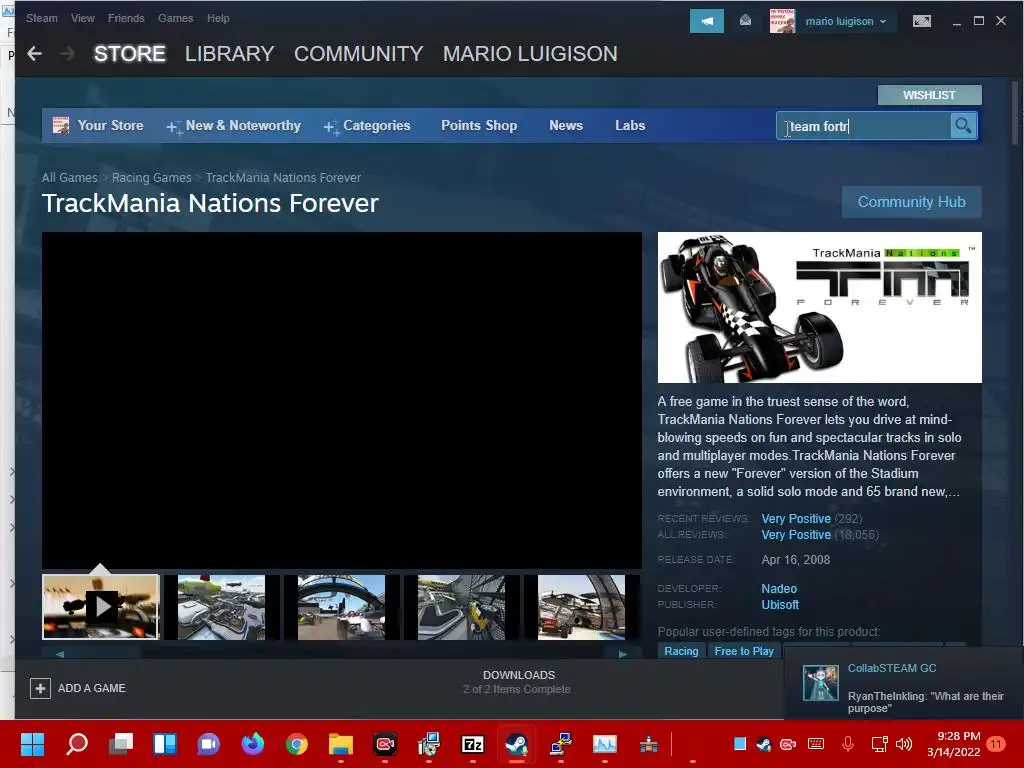This screenshot has height=768, width=1024.
Task: Expand the mario luigison account dropdown
Action: point(845,22)
